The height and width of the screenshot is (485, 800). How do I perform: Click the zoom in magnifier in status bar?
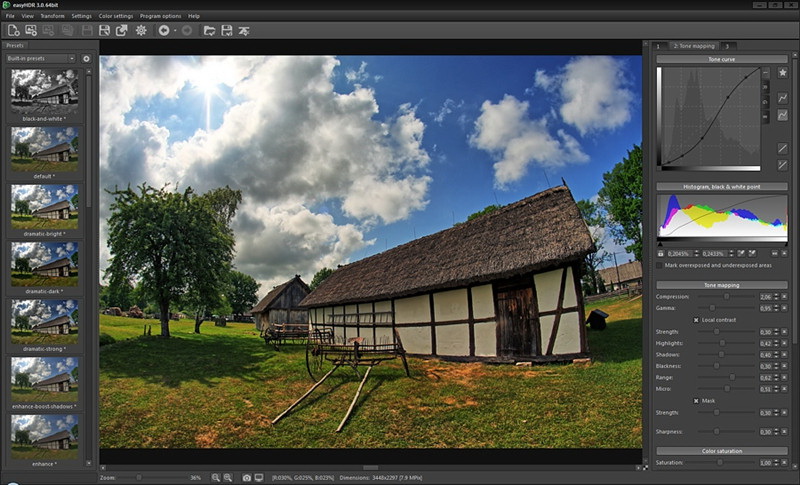point(228,478)
